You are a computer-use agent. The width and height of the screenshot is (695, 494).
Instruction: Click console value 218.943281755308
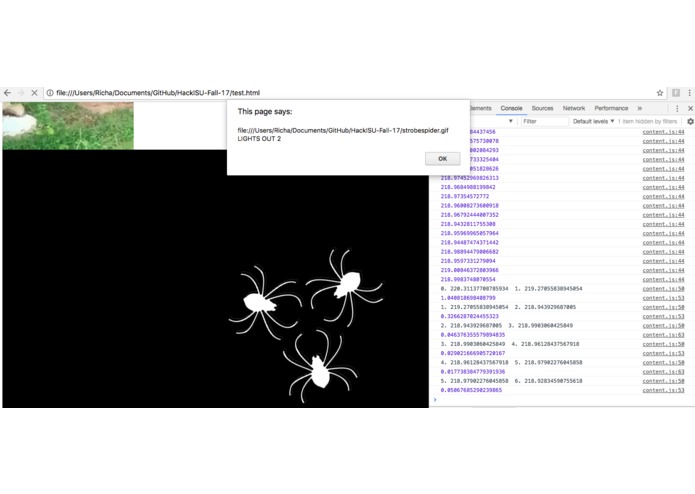468,224
